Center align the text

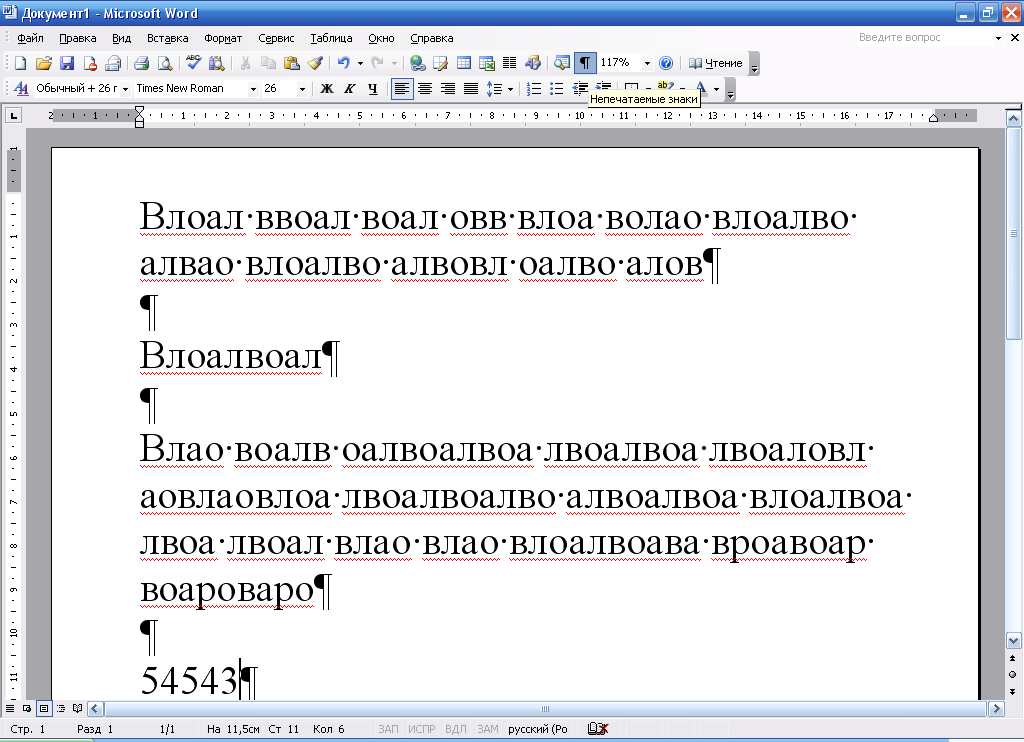point(425,88)
